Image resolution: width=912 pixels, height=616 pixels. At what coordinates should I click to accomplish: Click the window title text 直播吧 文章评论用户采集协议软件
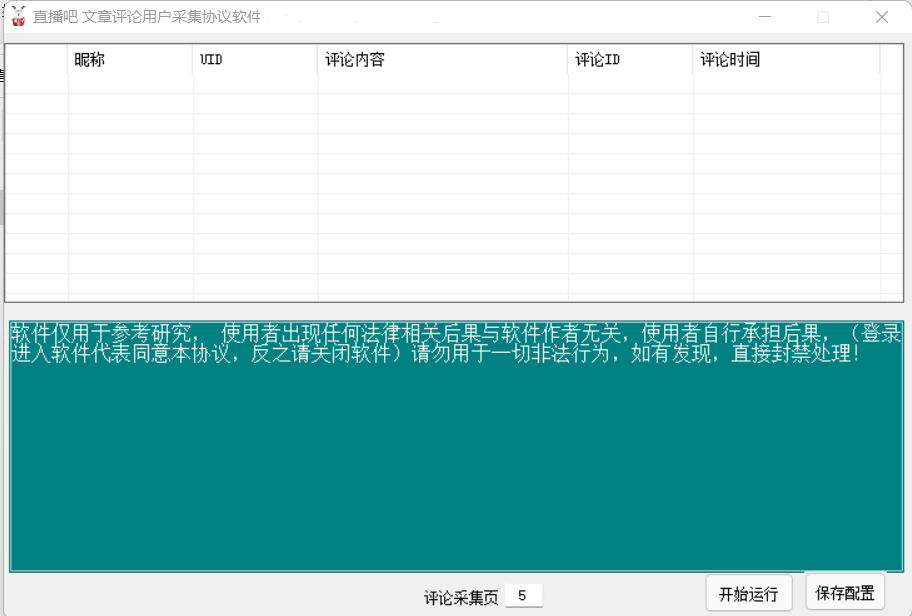146,17
